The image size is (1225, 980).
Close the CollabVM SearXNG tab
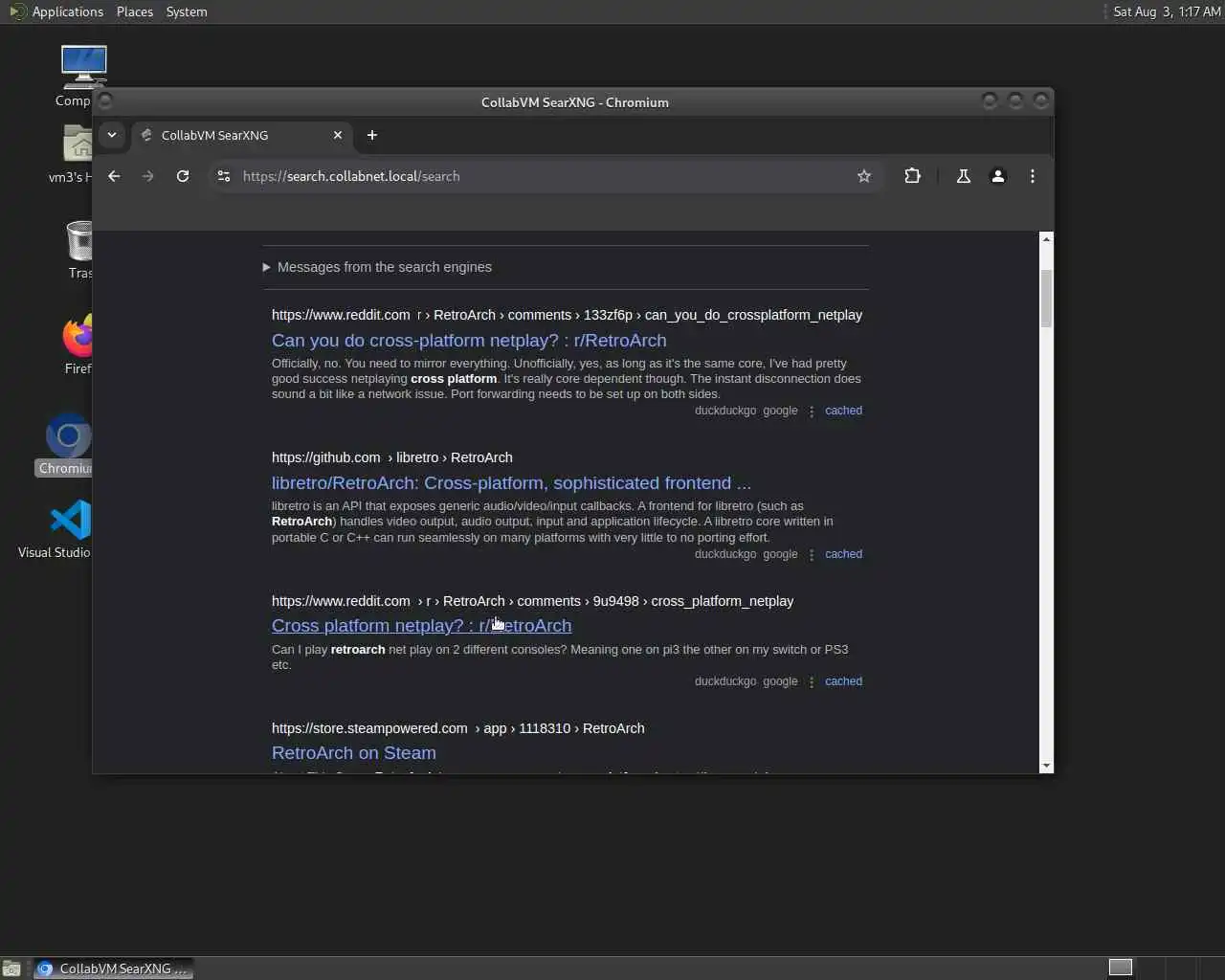point(338,135)
